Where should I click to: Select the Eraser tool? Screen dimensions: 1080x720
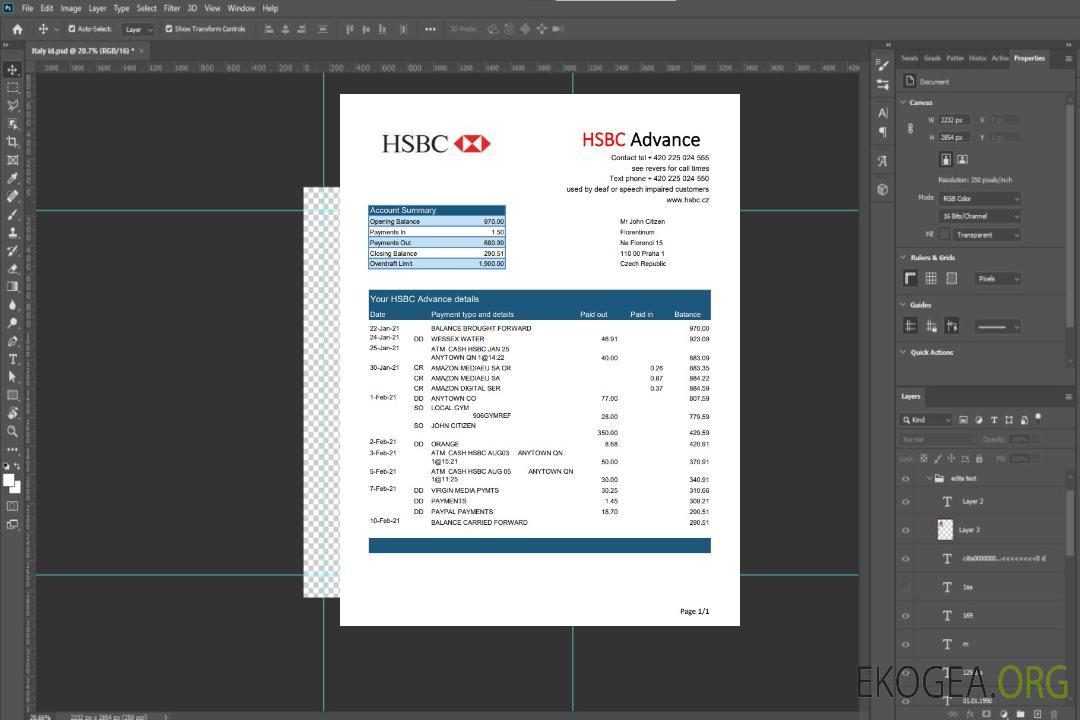tap(12, 269)
